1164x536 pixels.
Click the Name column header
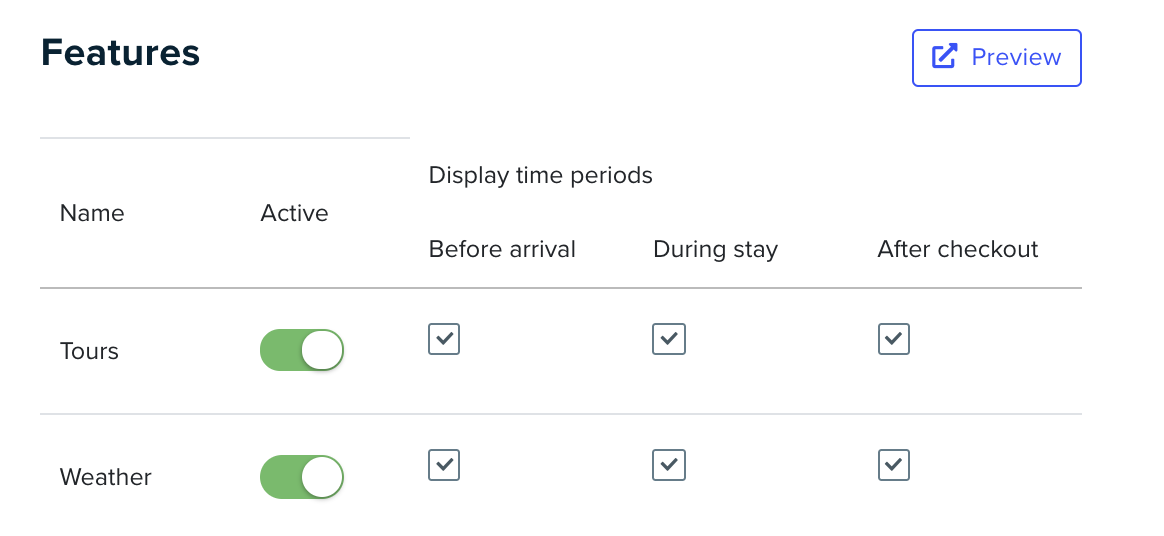pyautogui.click(x=92, y=213)
